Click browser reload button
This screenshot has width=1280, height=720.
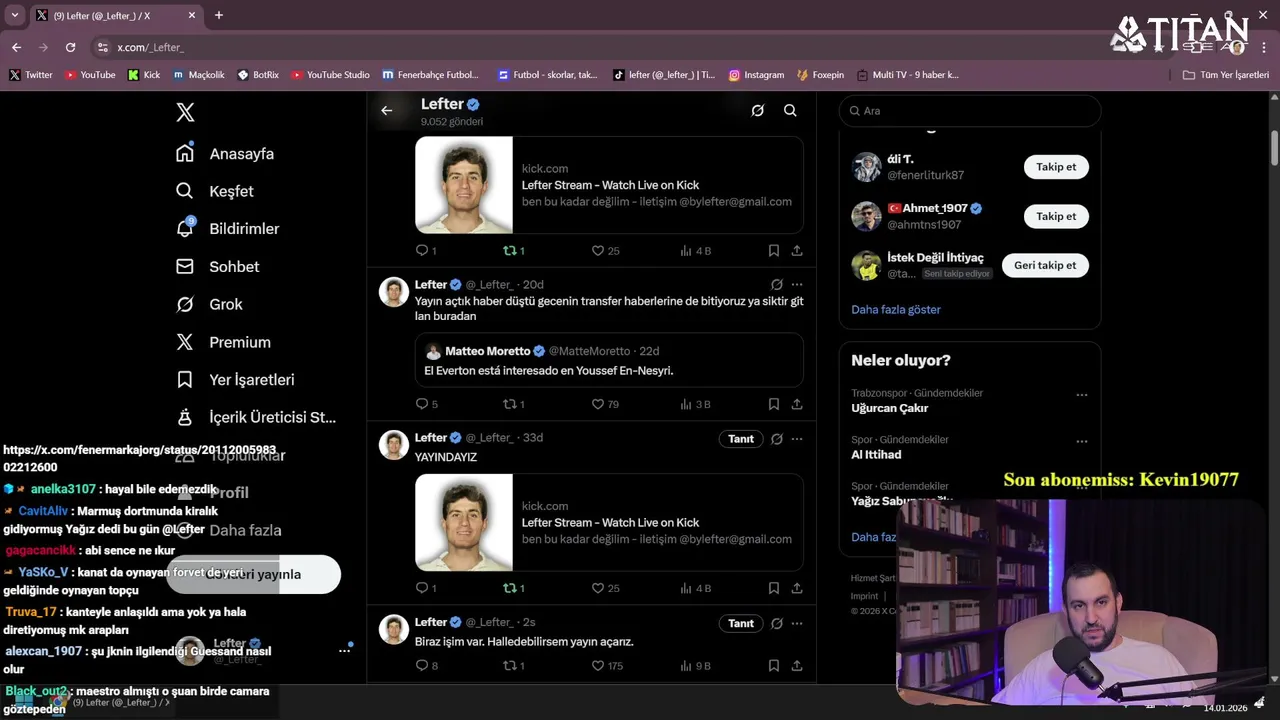70,47
